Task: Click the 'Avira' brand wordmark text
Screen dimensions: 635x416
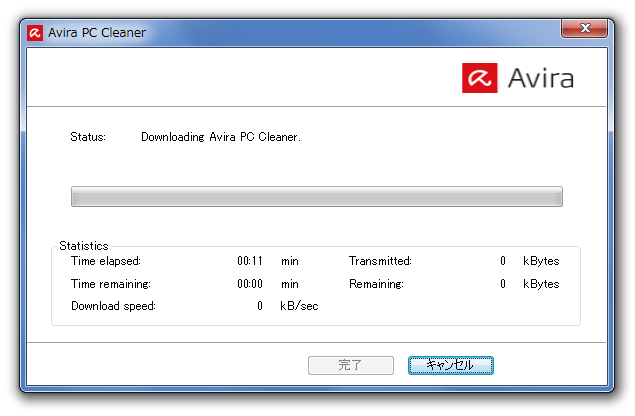Action: point(541,78)
